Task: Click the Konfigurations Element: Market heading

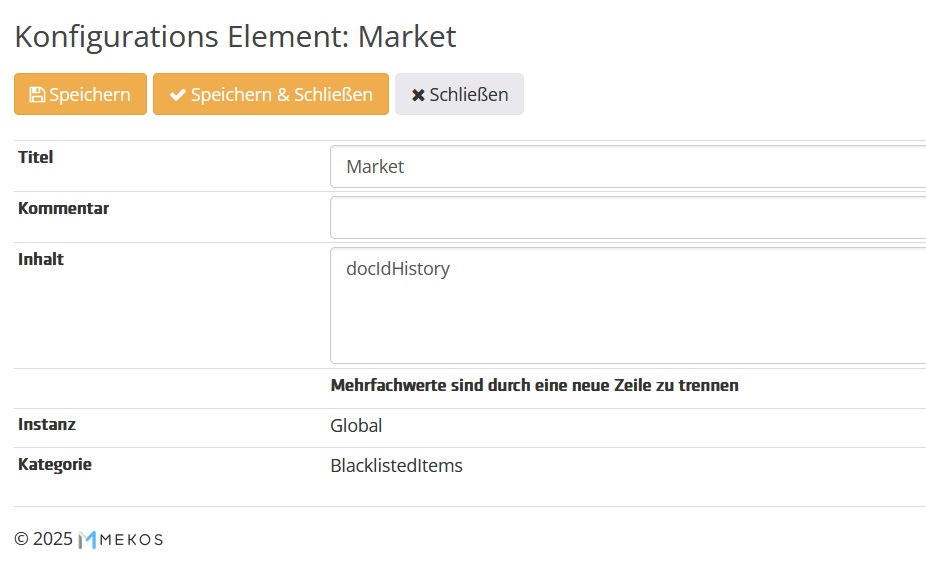Action: (x=235, y=36)
